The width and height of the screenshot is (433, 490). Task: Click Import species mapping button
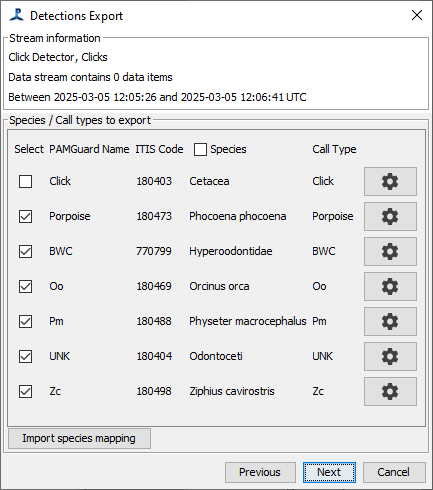[x=79, y=438]
